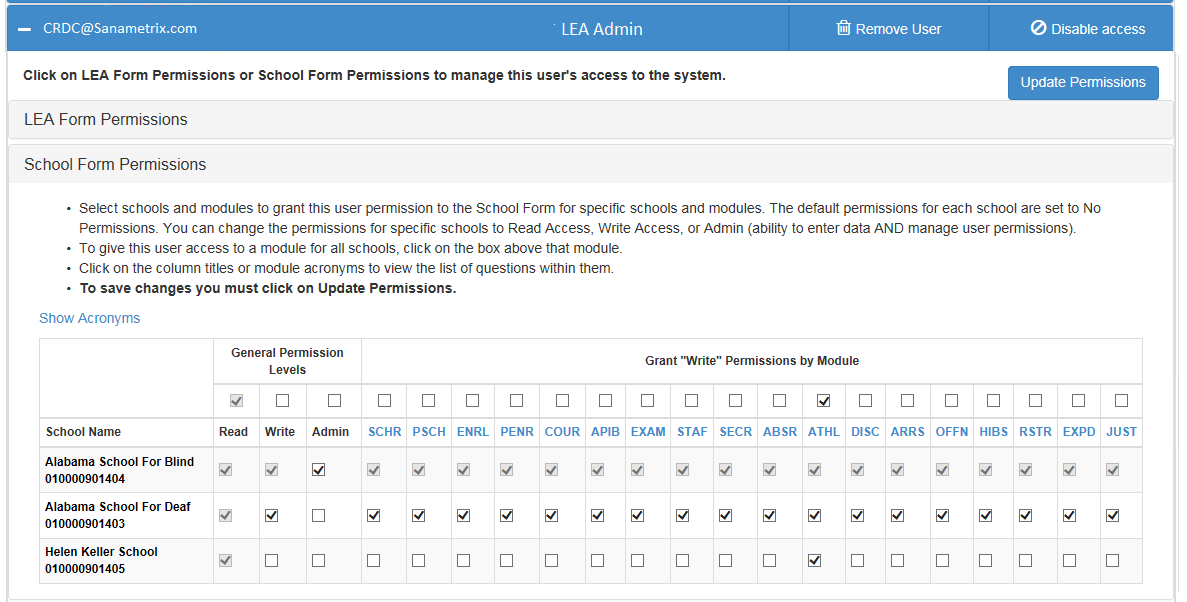Expand the LEA Form Permissions section
This screenshot has height=602, width=1187.
tap(106, 119)
